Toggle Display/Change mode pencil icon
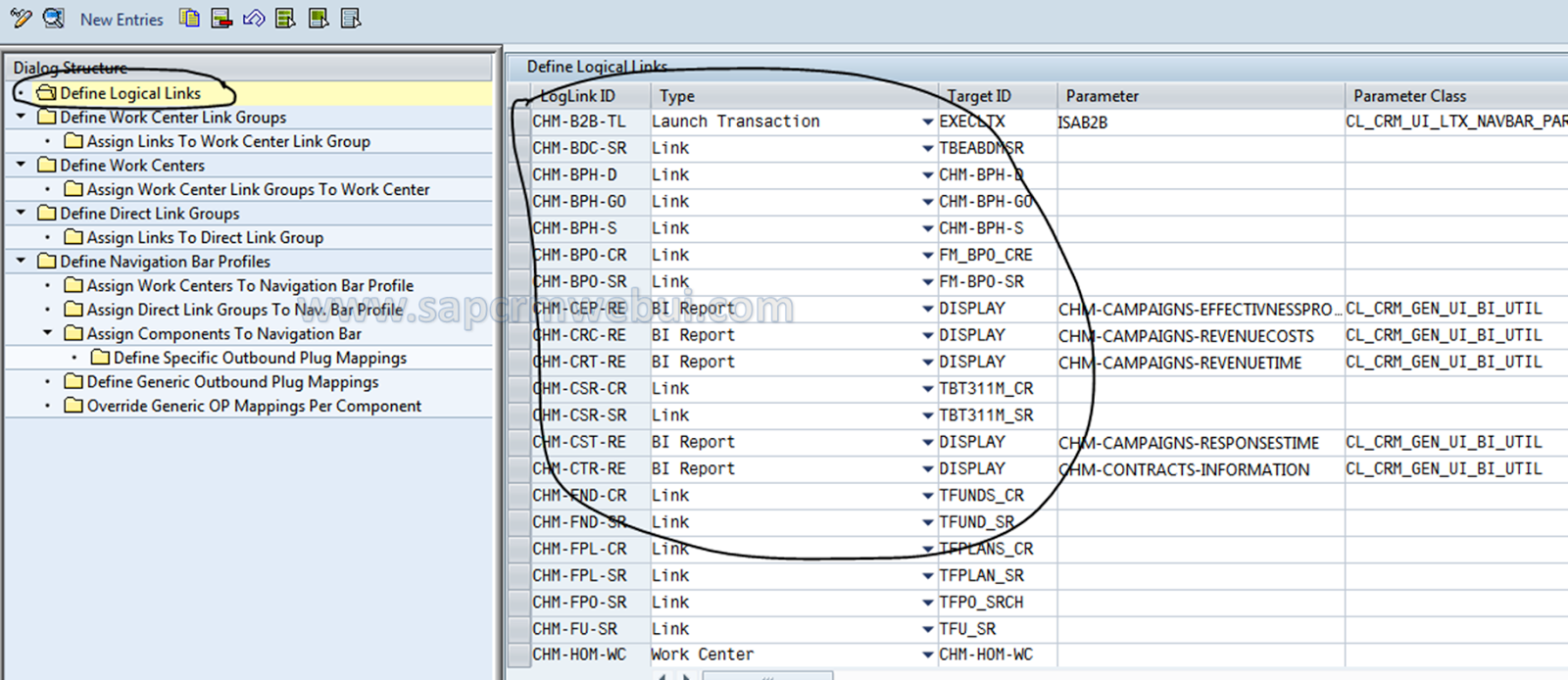Viewport: 1568px width, 680px height. pyautogui.click(x=21, y=18)
